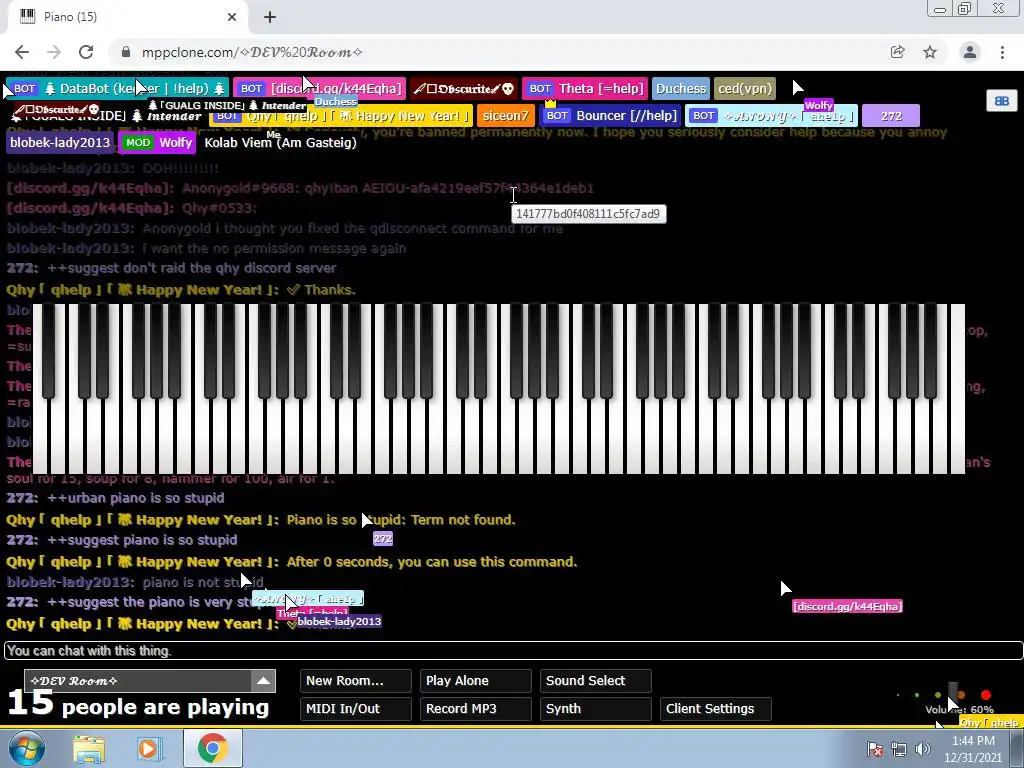Click the green MOD badge on Wolfy
The width and height of the screenshot is (1024, 768).
tap(138, 142)
